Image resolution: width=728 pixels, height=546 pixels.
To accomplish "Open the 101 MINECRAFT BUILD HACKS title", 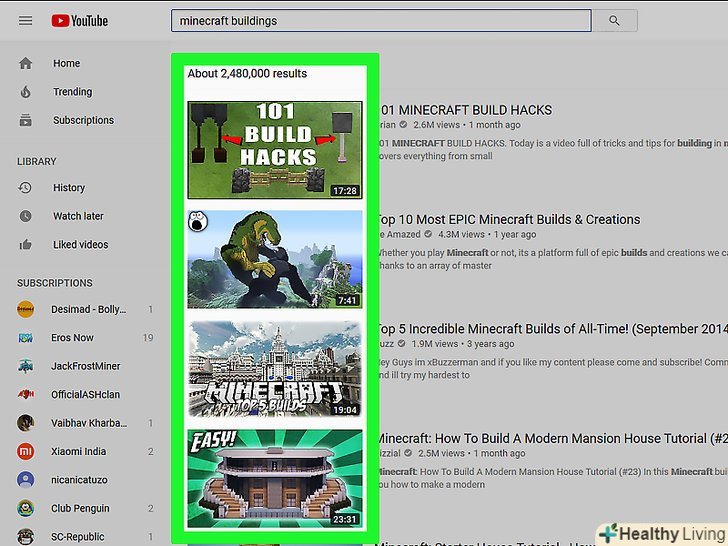I will tap(466, 110).
